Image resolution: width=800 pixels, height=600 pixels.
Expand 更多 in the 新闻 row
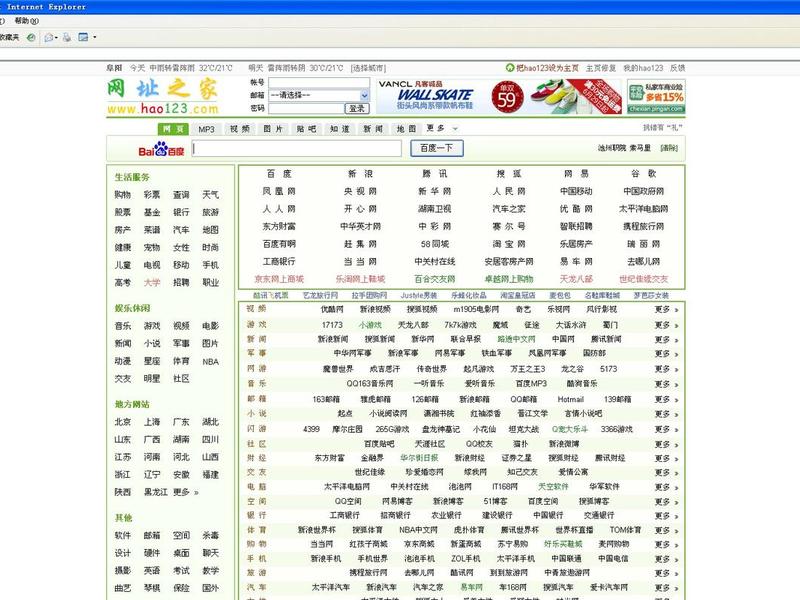pos(666,339)
